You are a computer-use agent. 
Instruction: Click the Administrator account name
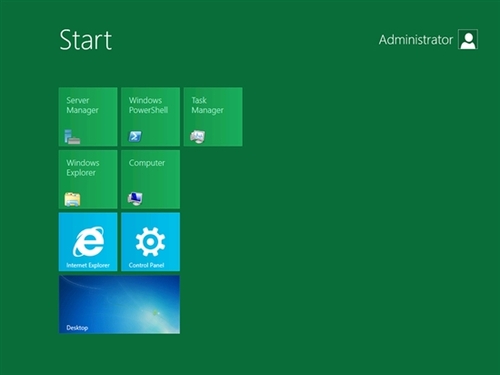(416, 40)
